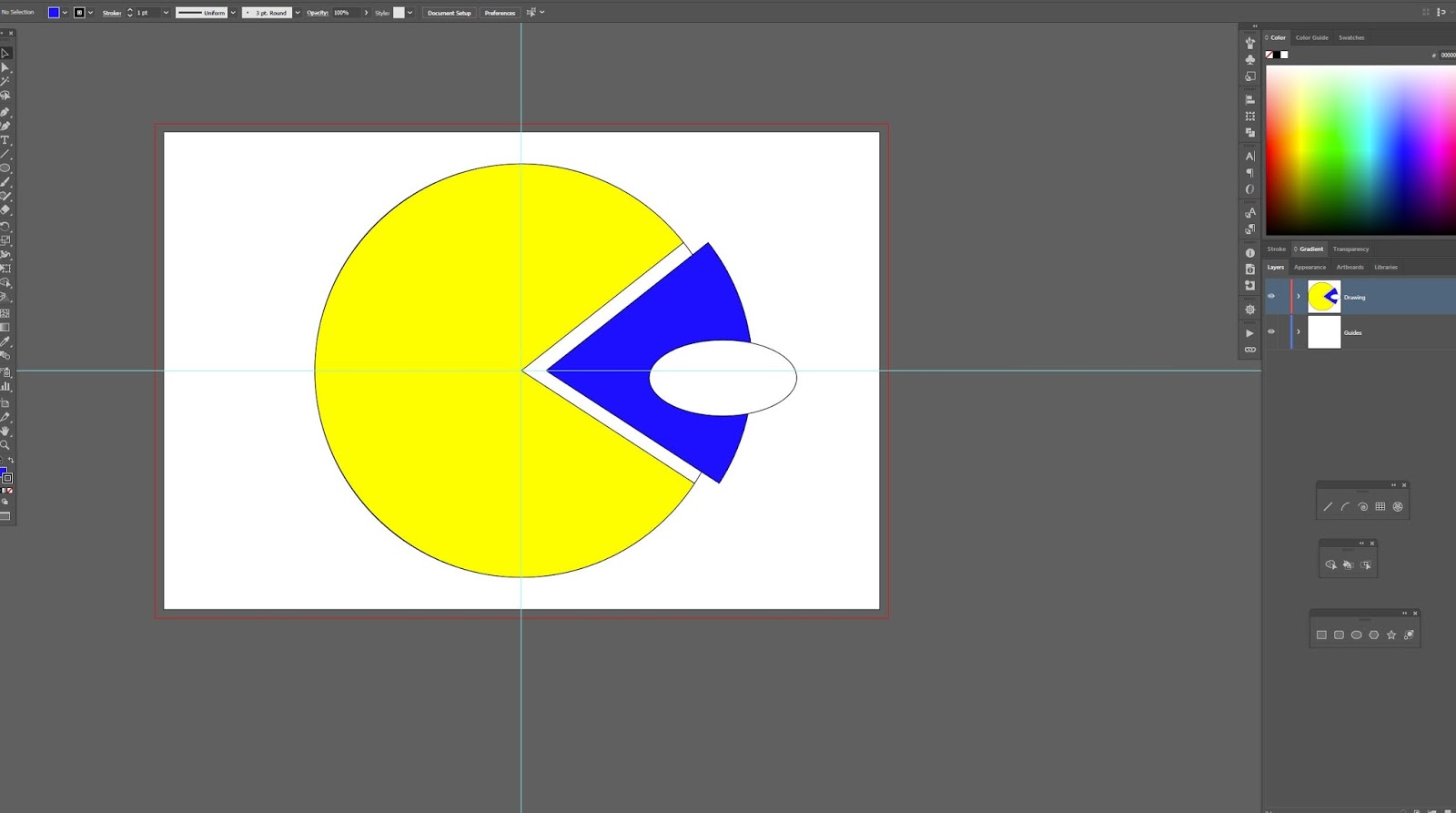
Task: Set color to None in toolbar
Action: coord(10,491)
